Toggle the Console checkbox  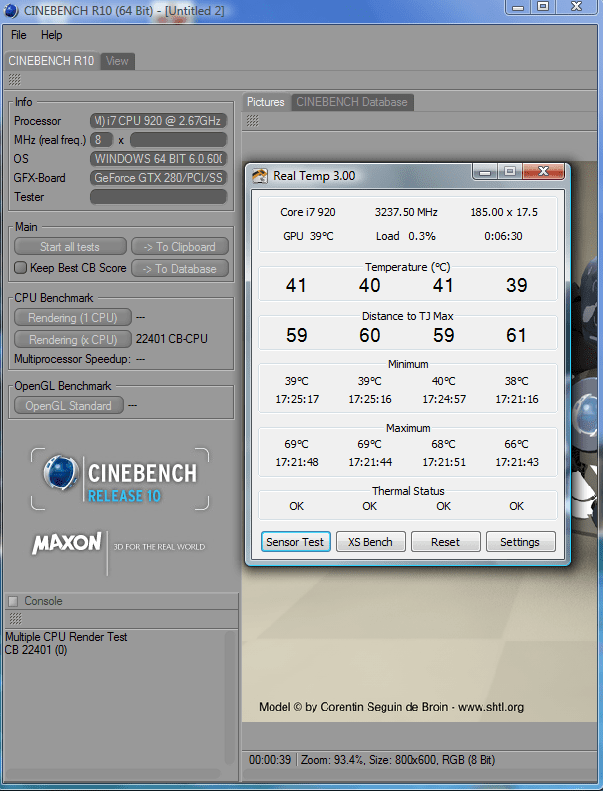point(13,601)
